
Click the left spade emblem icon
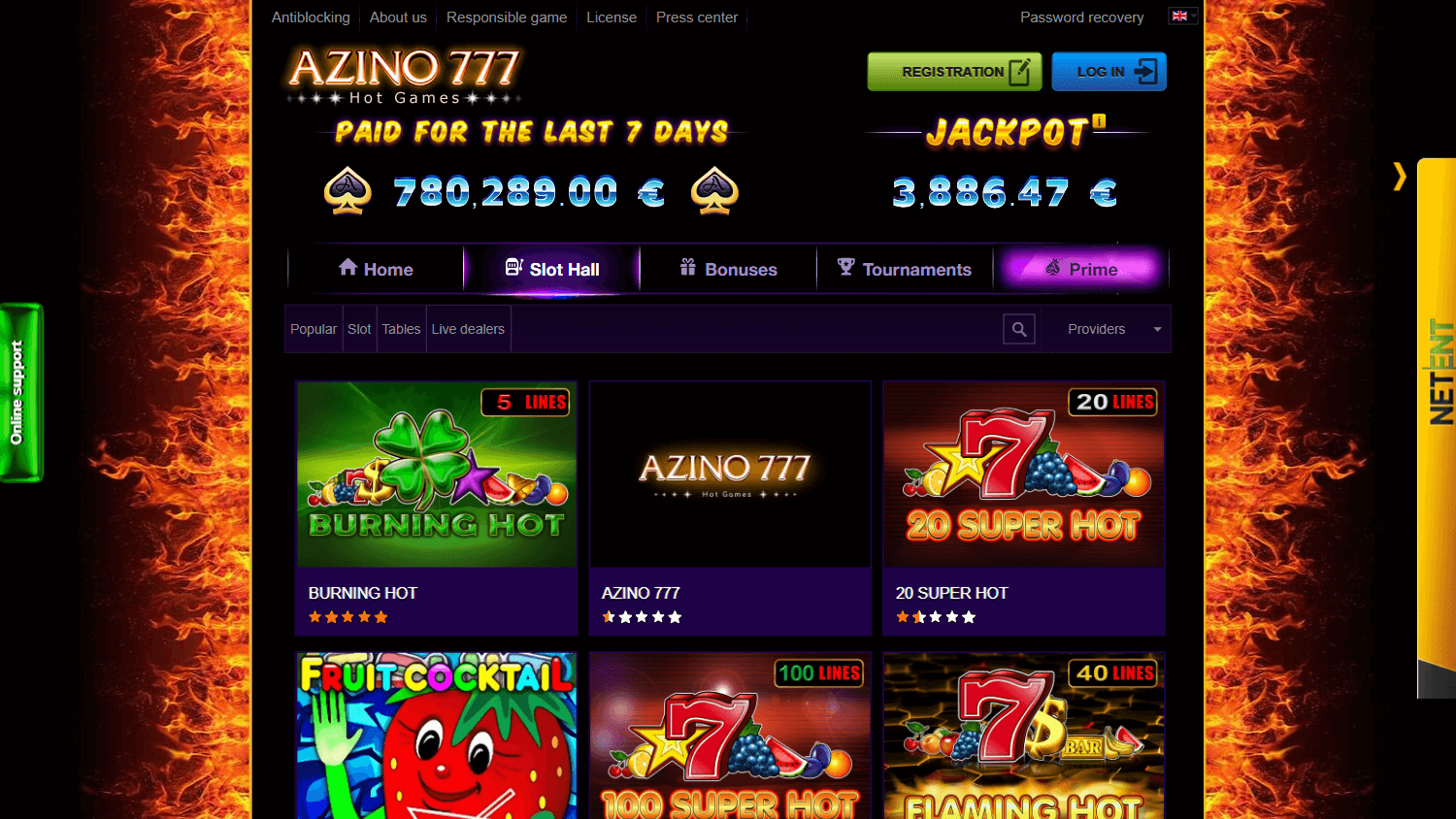[x=347, y=191]
